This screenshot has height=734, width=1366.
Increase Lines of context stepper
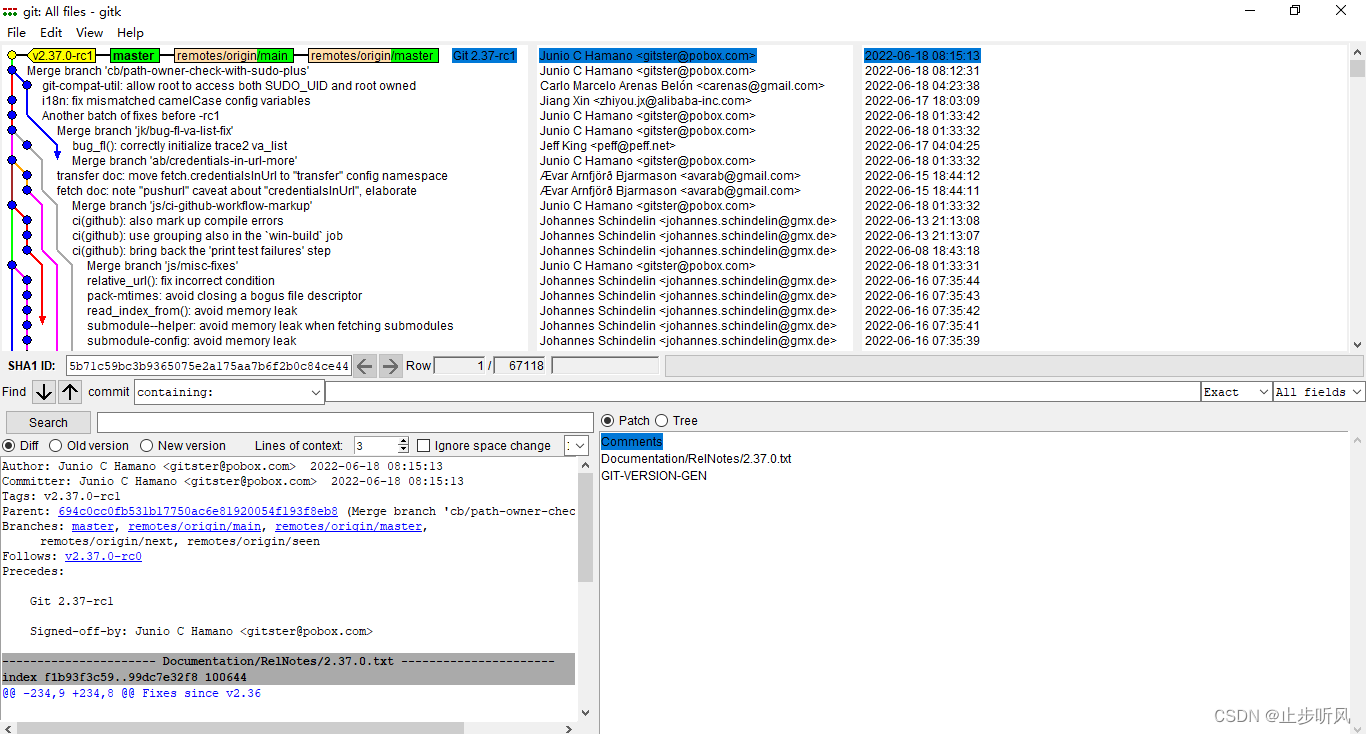[404, 441]
